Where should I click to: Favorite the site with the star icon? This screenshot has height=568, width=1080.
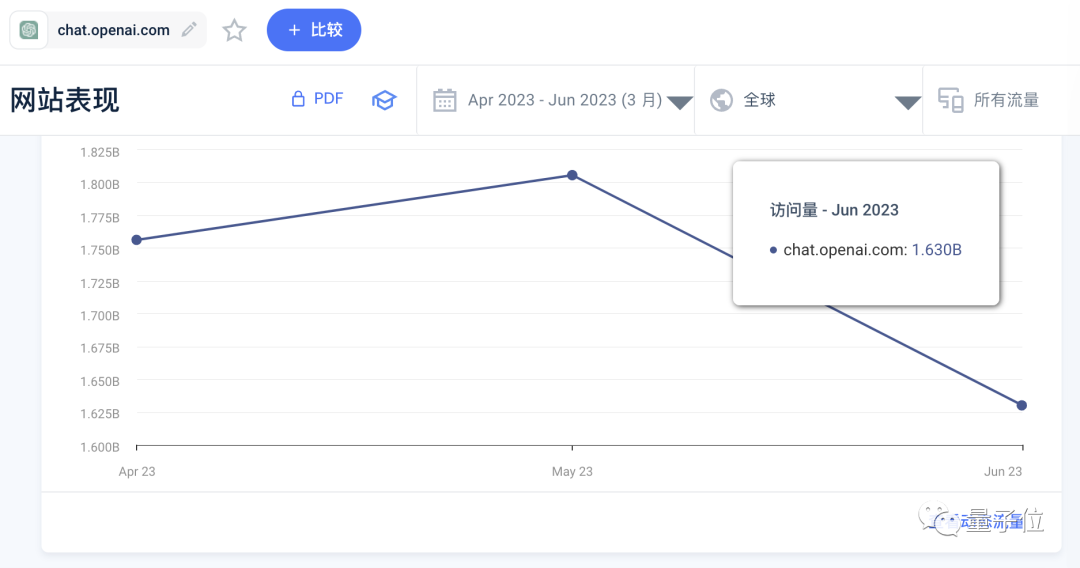pos(234,30)
